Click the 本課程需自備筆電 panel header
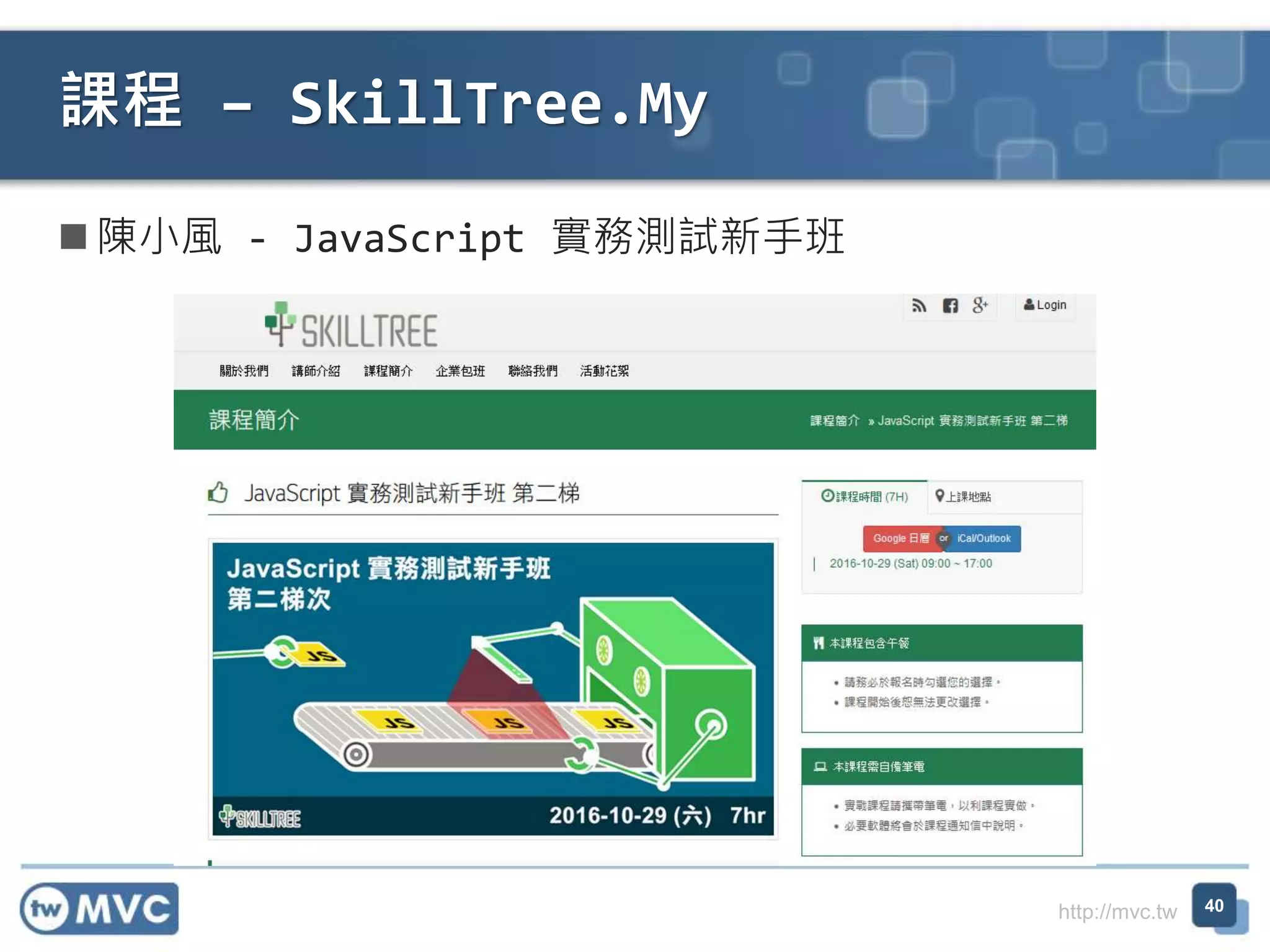This screenshot has width=1270, height=952. click(941, 767)
